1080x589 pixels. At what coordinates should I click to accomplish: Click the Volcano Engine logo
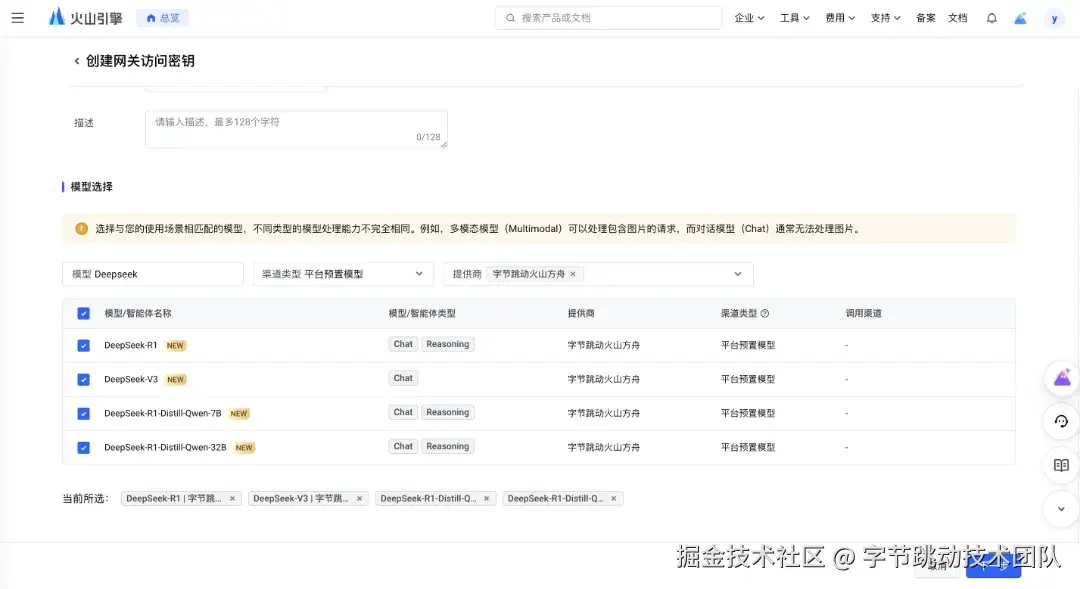point(85,17)
